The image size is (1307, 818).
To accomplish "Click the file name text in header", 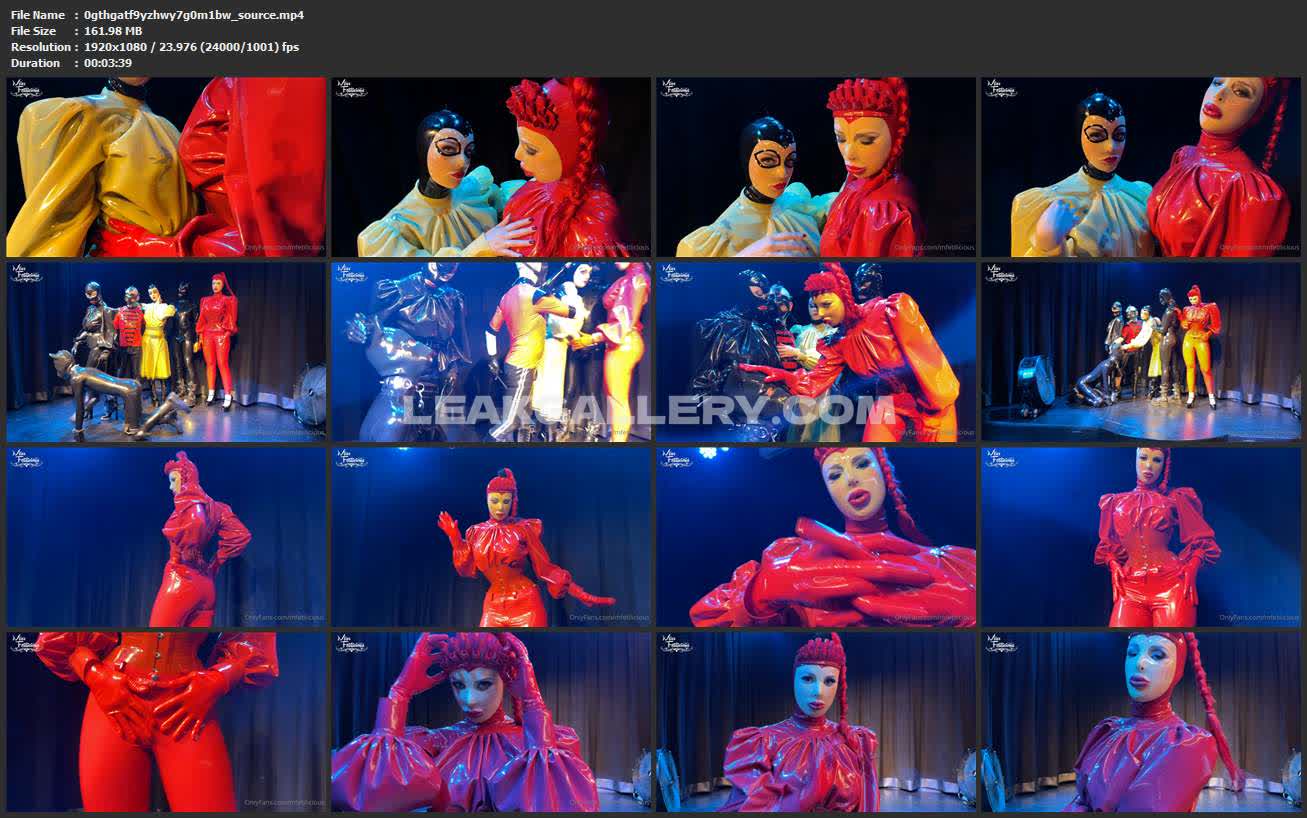I will [x=193, y=15].
